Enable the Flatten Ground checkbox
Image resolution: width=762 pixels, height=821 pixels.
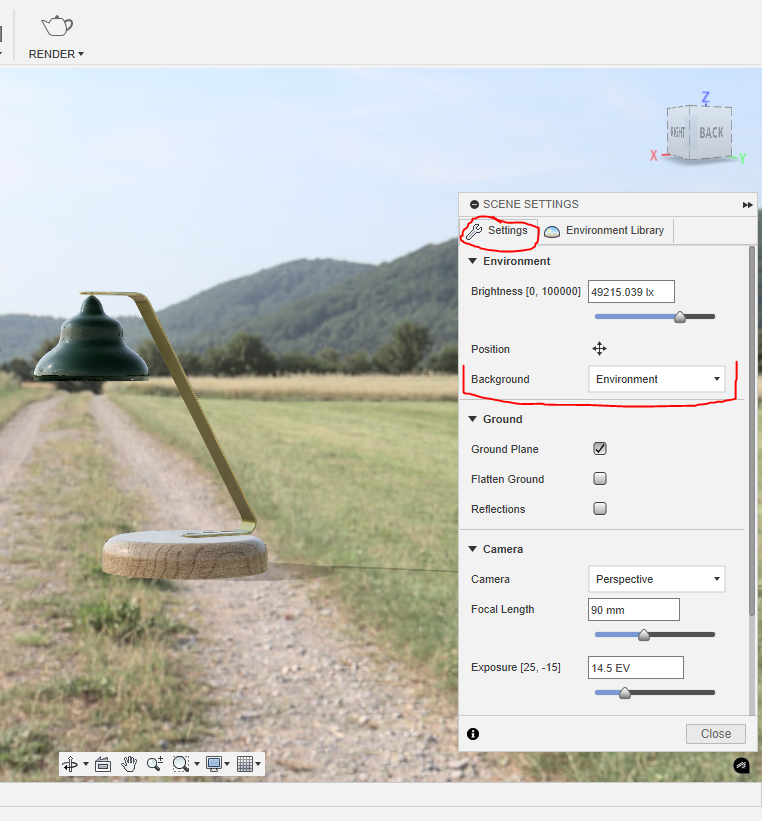[x=600, y=479]
